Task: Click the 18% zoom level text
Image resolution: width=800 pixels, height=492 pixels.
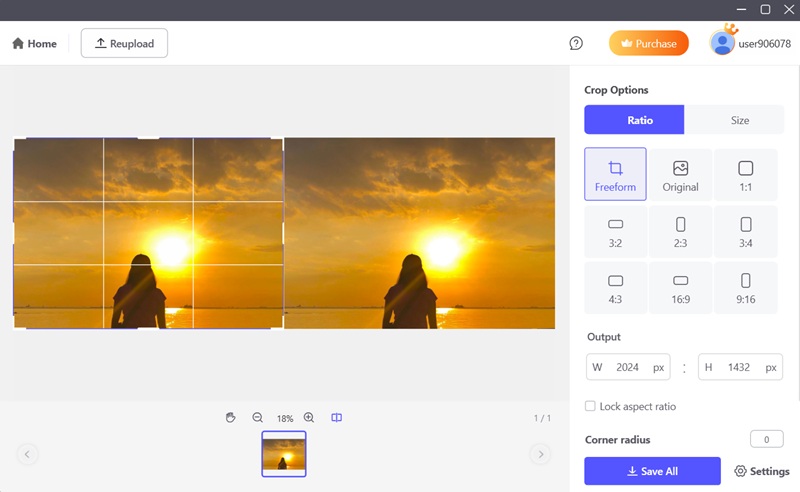Action: click(x=285, y=419)
